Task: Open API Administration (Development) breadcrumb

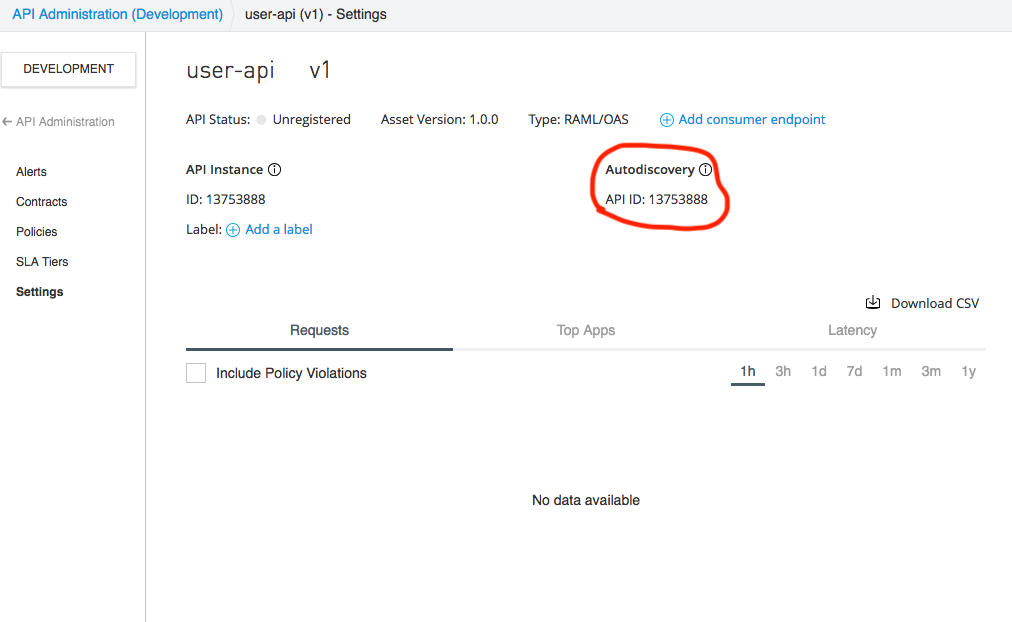Action: click(117, 15)
